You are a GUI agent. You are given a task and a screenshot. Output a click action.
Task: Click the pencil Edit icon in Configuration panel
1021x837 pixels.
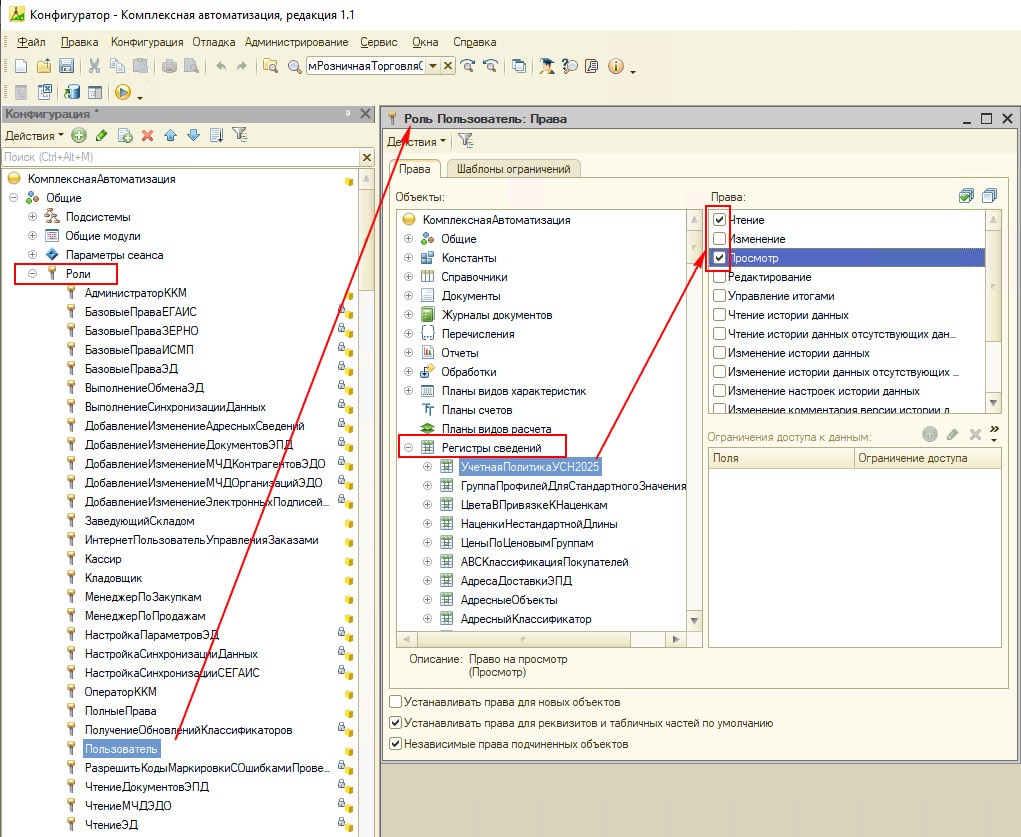[x=101, y=135]
